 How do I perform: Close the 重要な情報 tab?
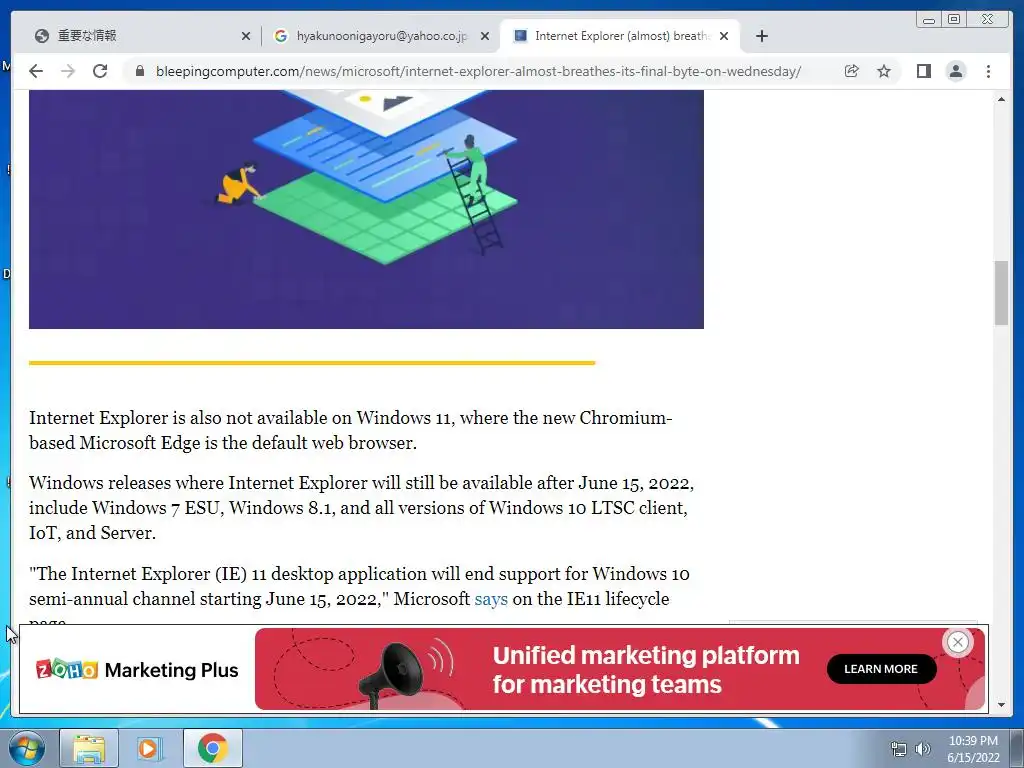tap(246, 37)
